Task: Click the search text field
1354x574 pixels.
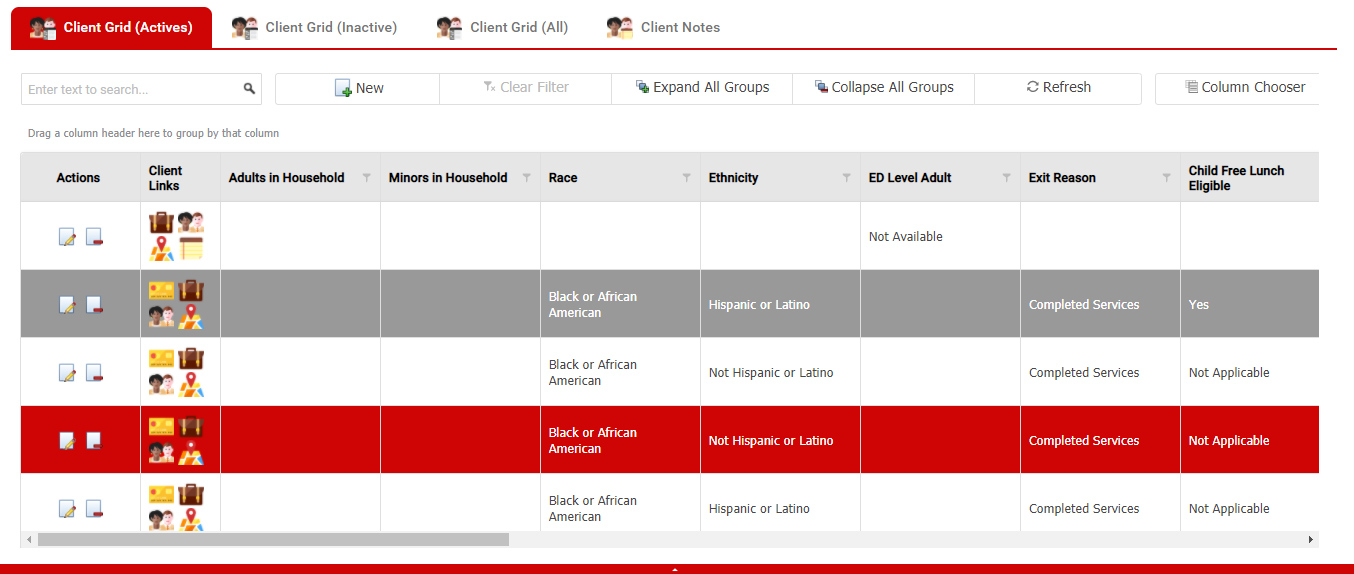Action: (130, 89)
